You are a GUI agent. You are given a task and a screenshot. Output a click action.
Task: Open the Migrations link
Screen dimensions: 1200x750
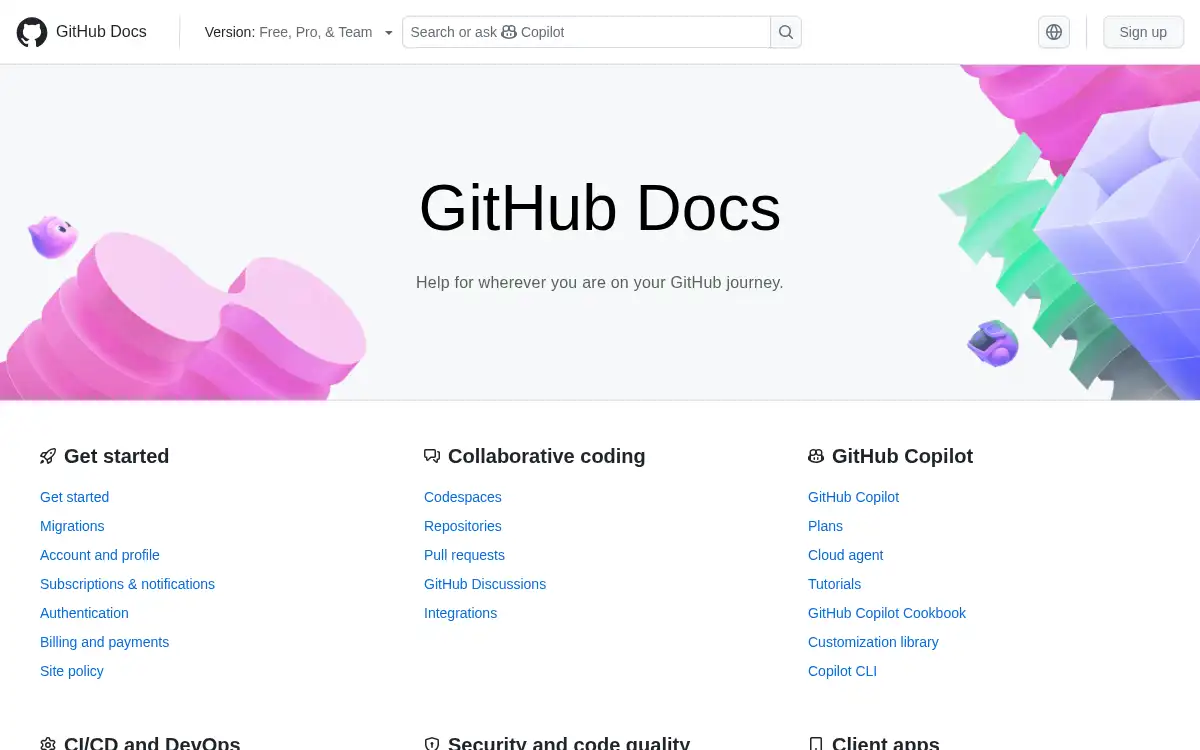[72, 526]
